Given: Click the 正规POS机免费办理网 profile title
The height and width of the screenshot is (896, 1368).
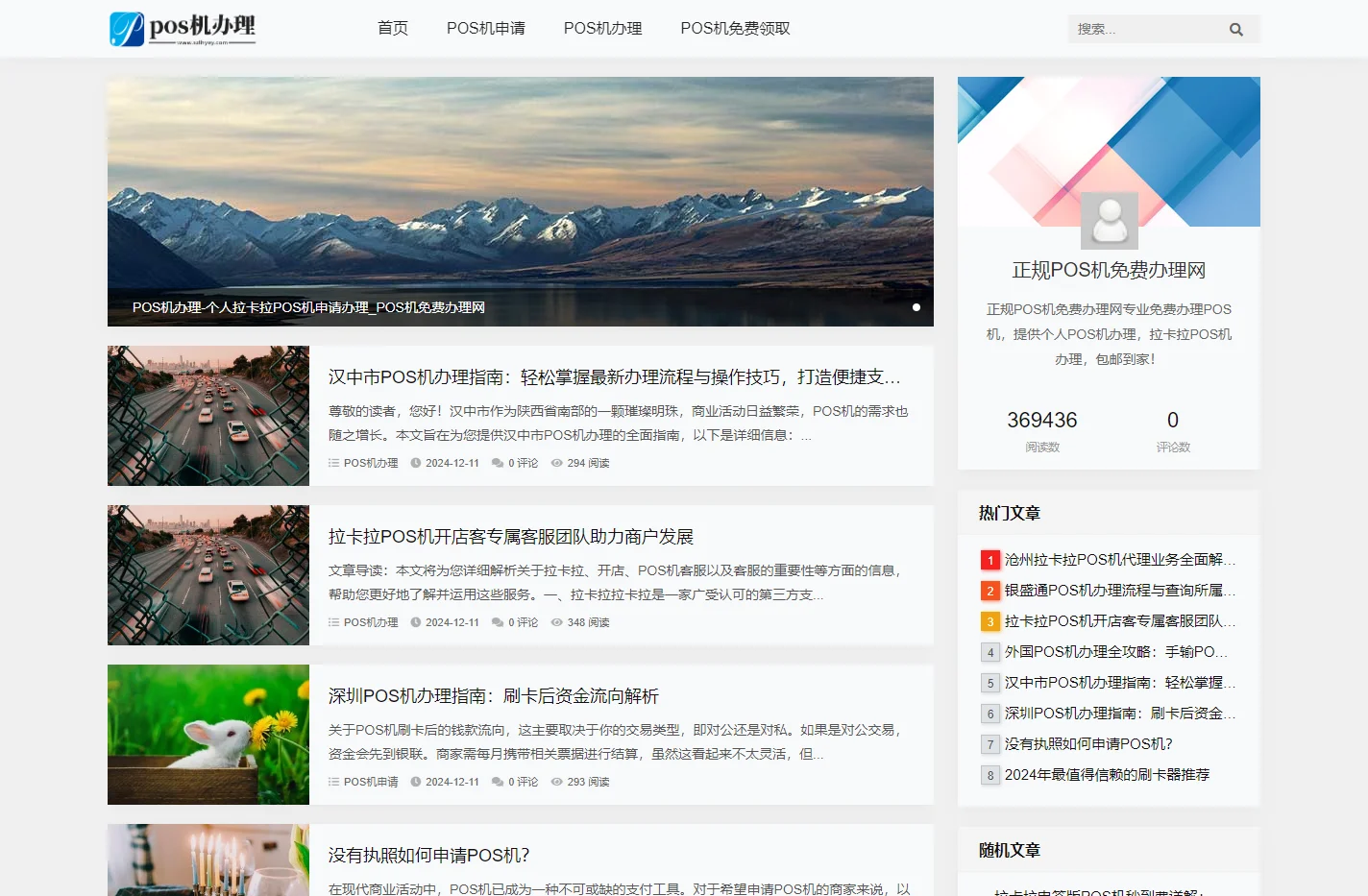Looking at the screenshot, I should 1109,271.
